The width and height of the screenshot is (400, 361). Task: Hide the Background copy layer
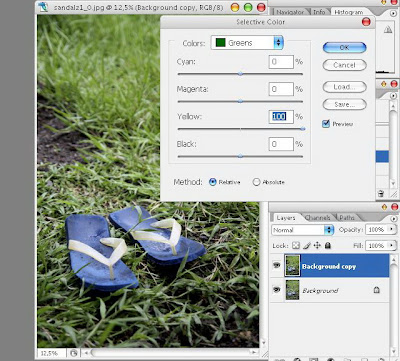point(276,265)
